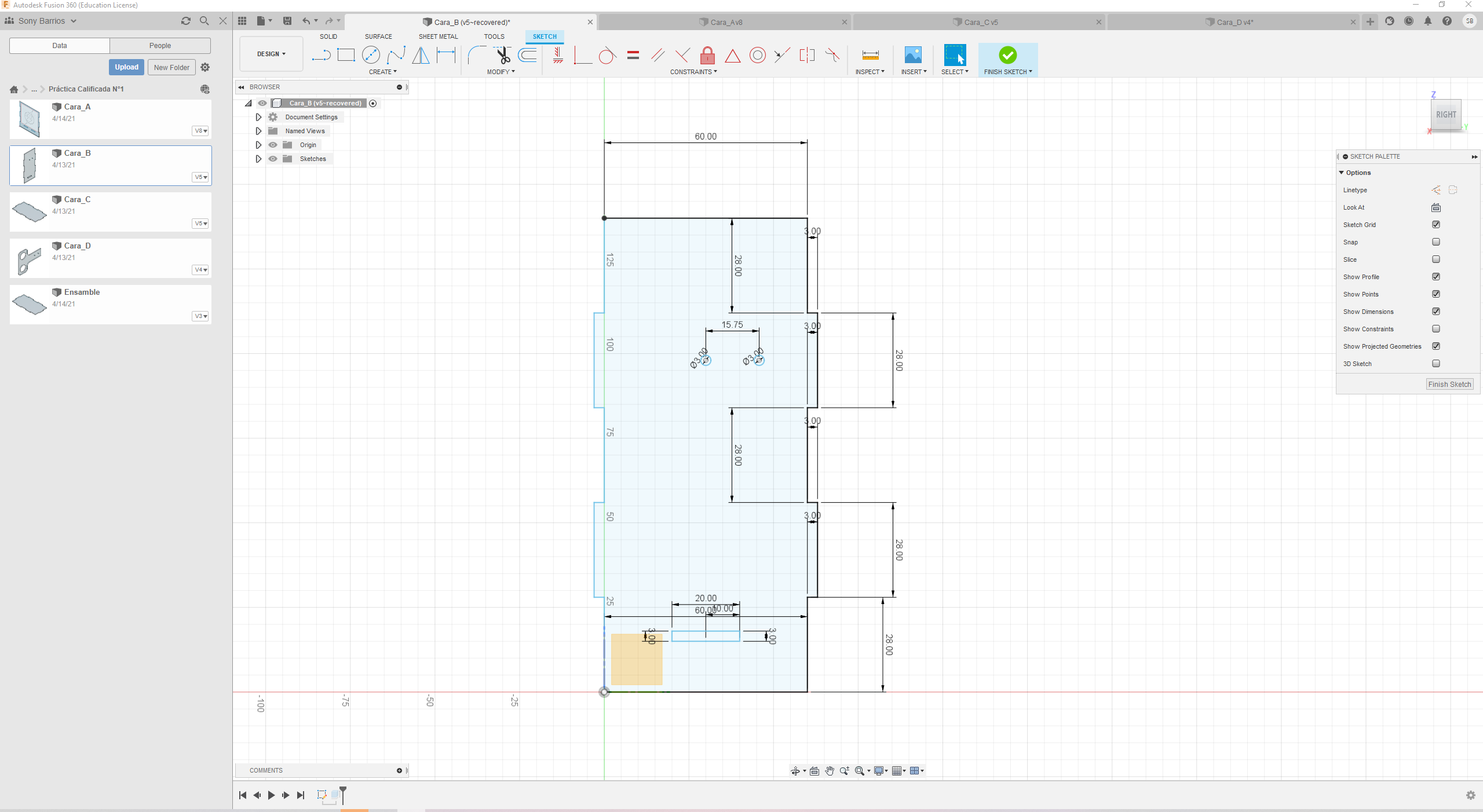Viewport: 1483px width, 812px height.
Task: Select the Fillet tool in sketch toolbar
Action: tap(475, 55)
